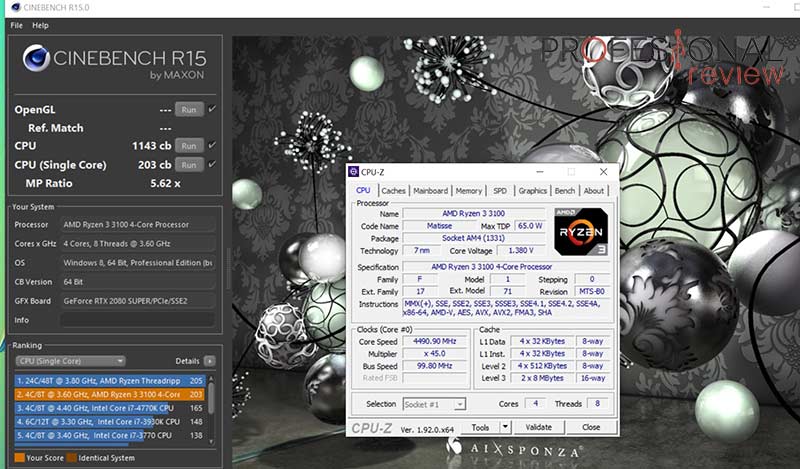Click the orange Your Score legend swatch
Image resolution: width=800 pixels, height=469 pixels.
point(19,458)
